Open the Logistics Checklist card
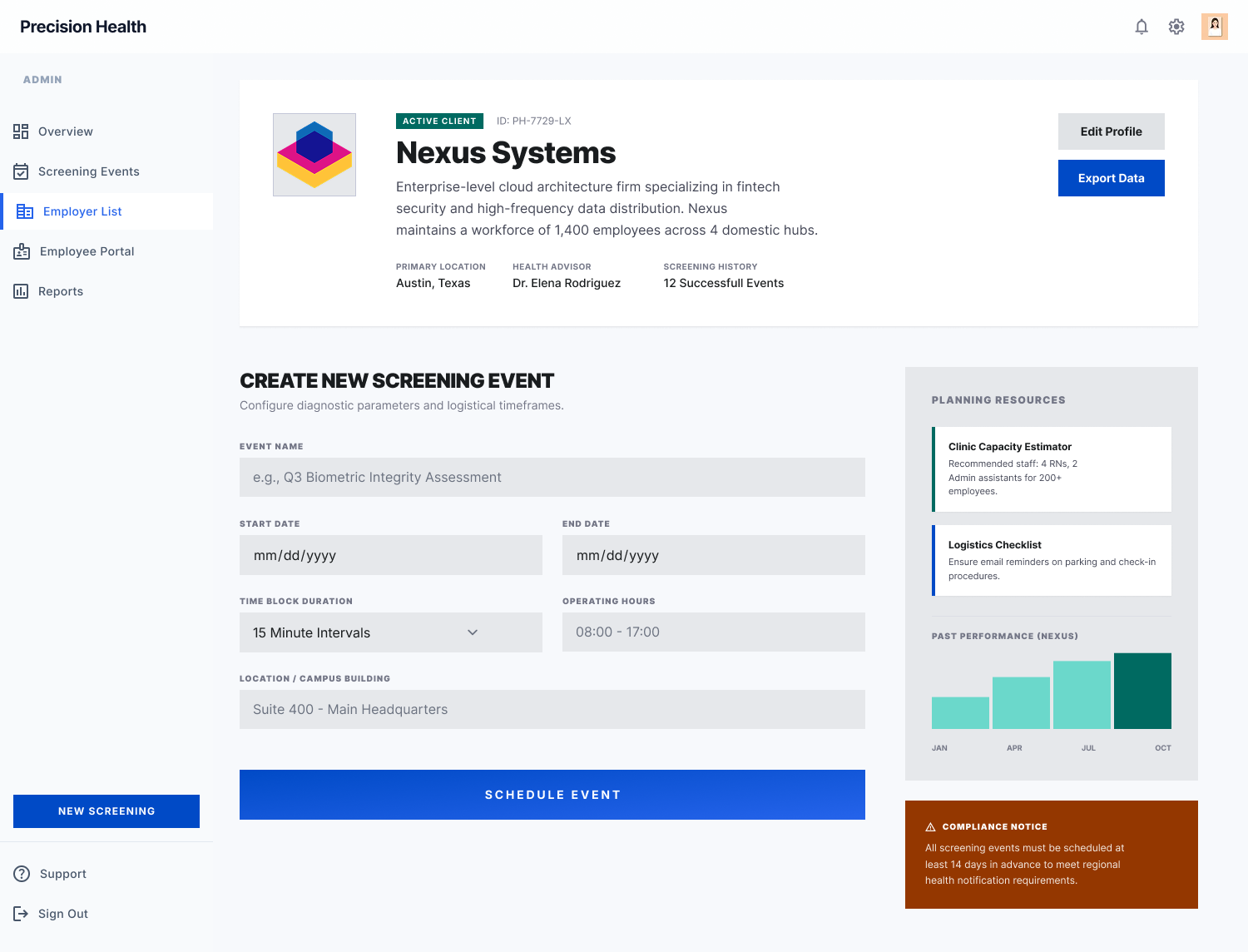This screenshot has width=1248, height=952. pyautogui.click(x=1052, y=560)
